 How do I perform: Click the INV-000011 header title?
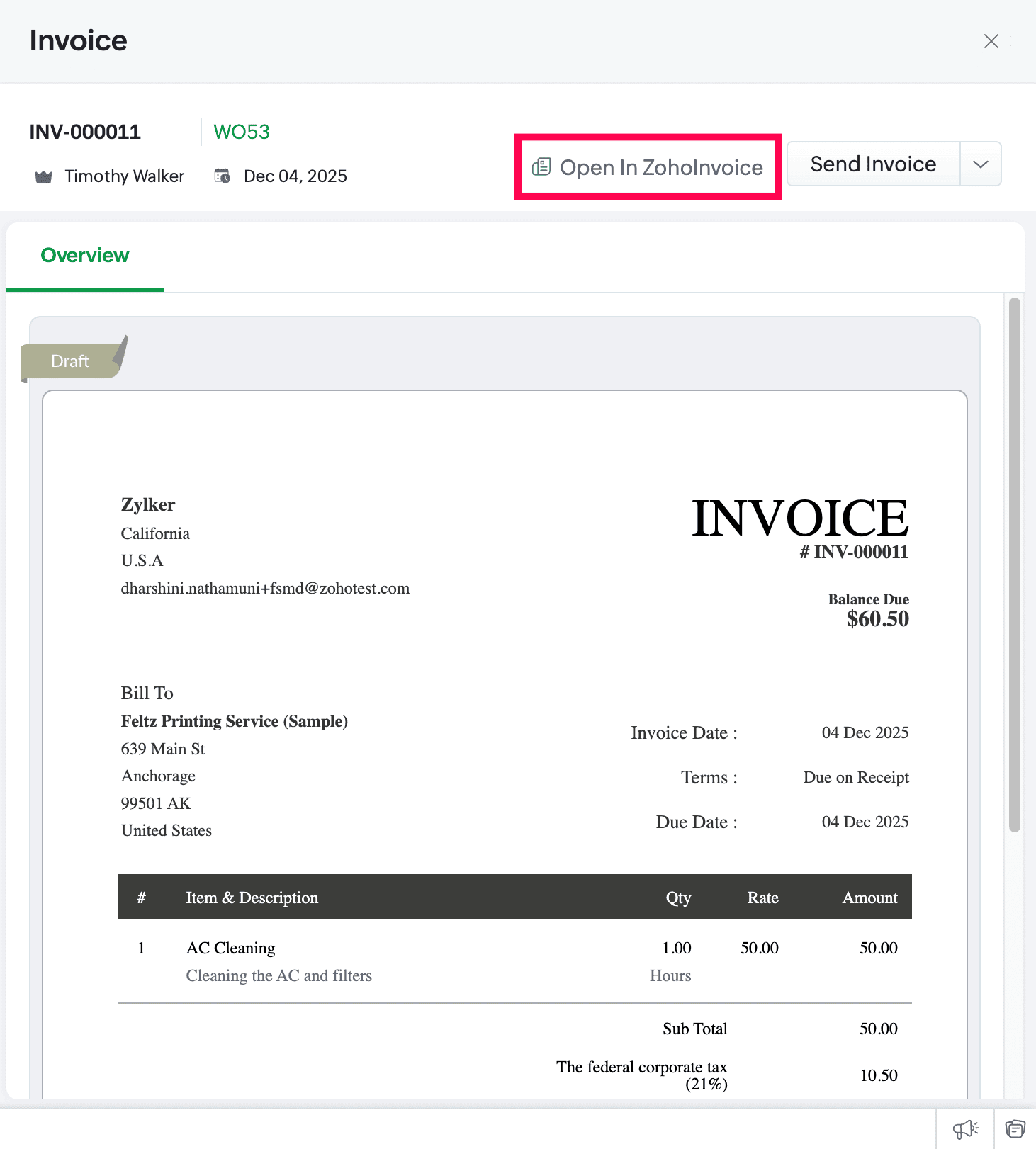[85, 132]
